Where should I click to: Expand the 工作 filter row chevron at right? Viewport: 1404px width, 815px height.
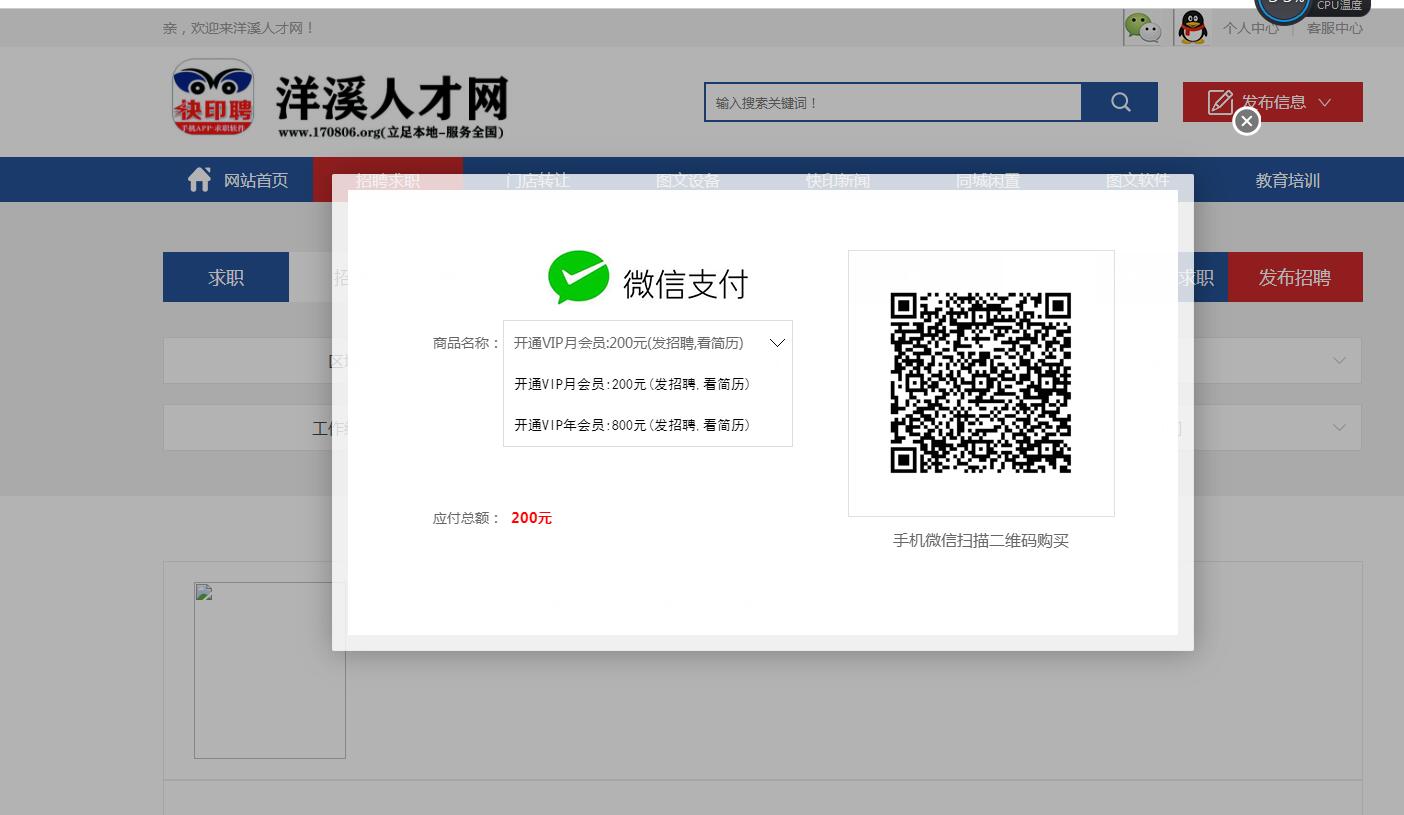[1339, 427]
